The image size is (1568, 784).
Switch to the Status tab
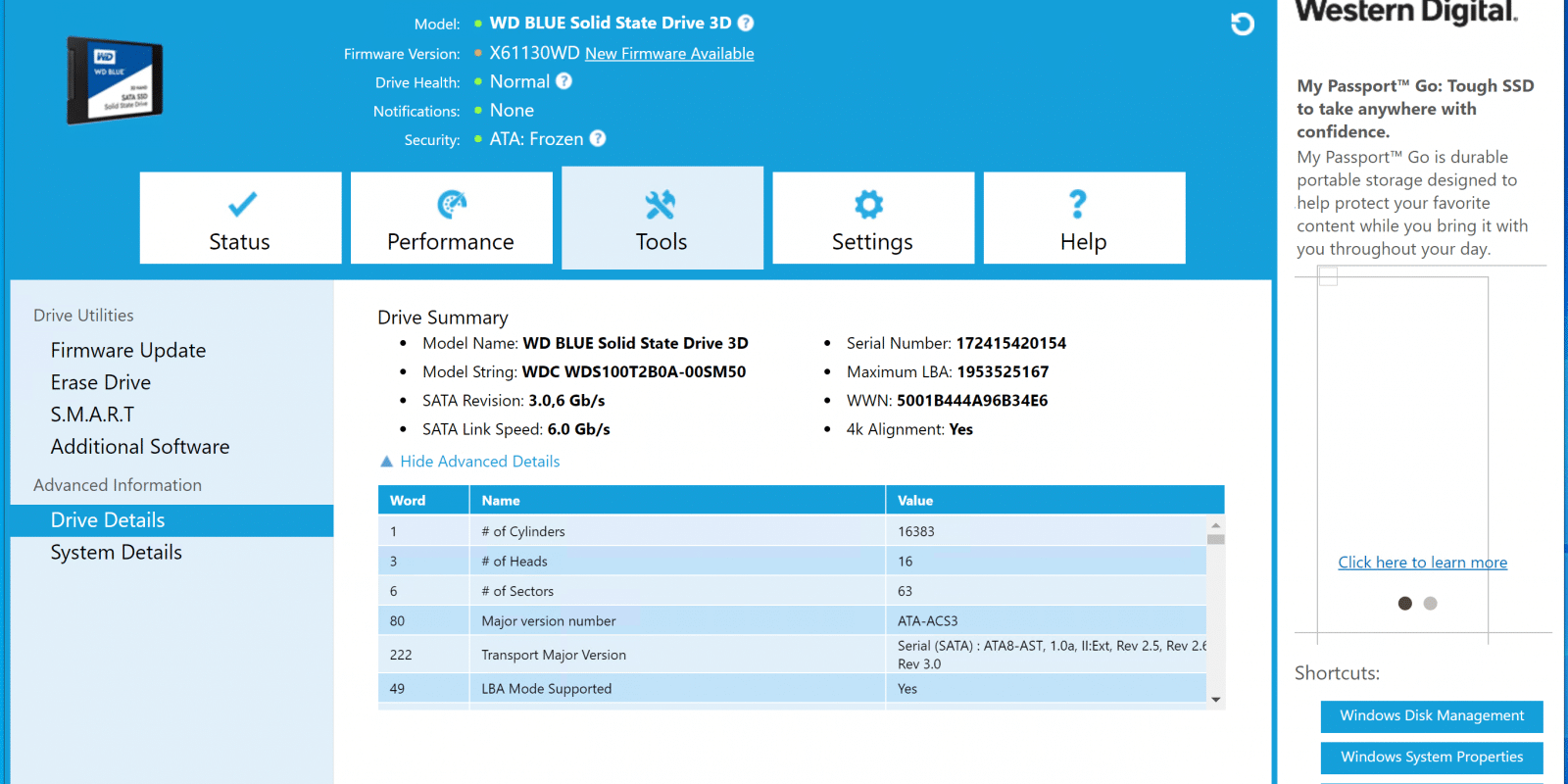(x=240, y=218)
